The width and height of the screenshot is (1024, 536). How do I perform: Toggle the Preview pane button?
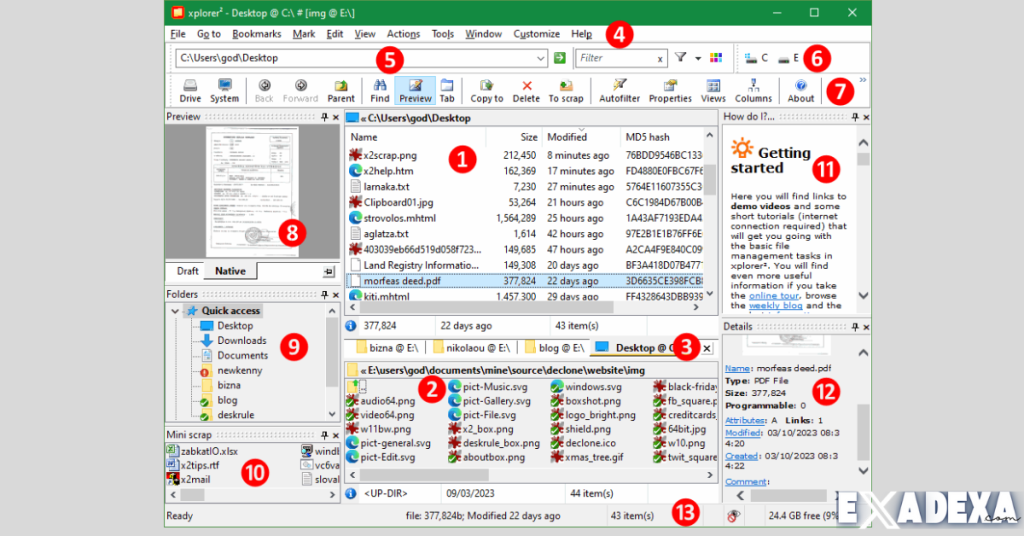[415, 91]
